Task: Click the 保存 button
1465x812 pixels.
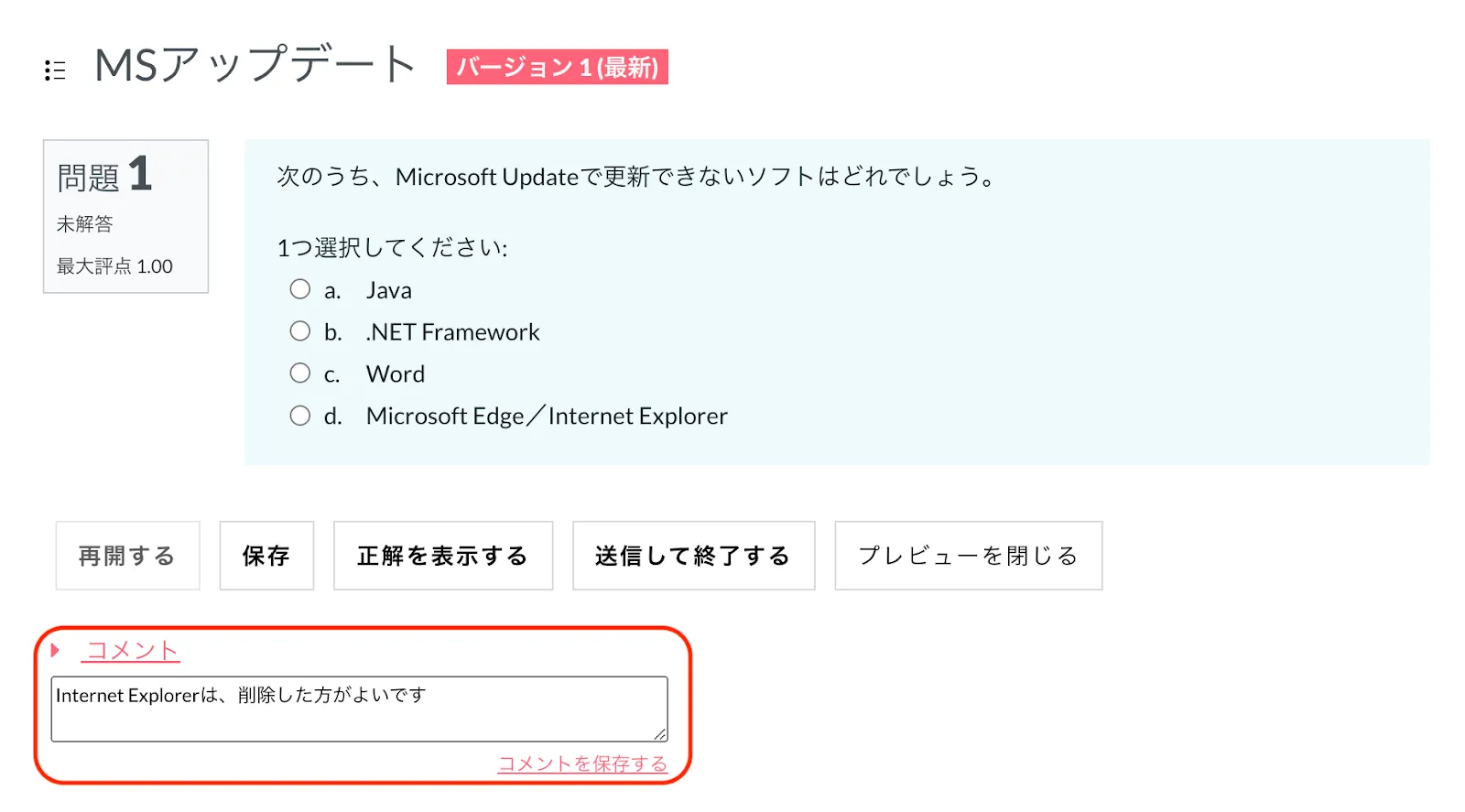Action: pyautogui.click(x=266, y=556)
